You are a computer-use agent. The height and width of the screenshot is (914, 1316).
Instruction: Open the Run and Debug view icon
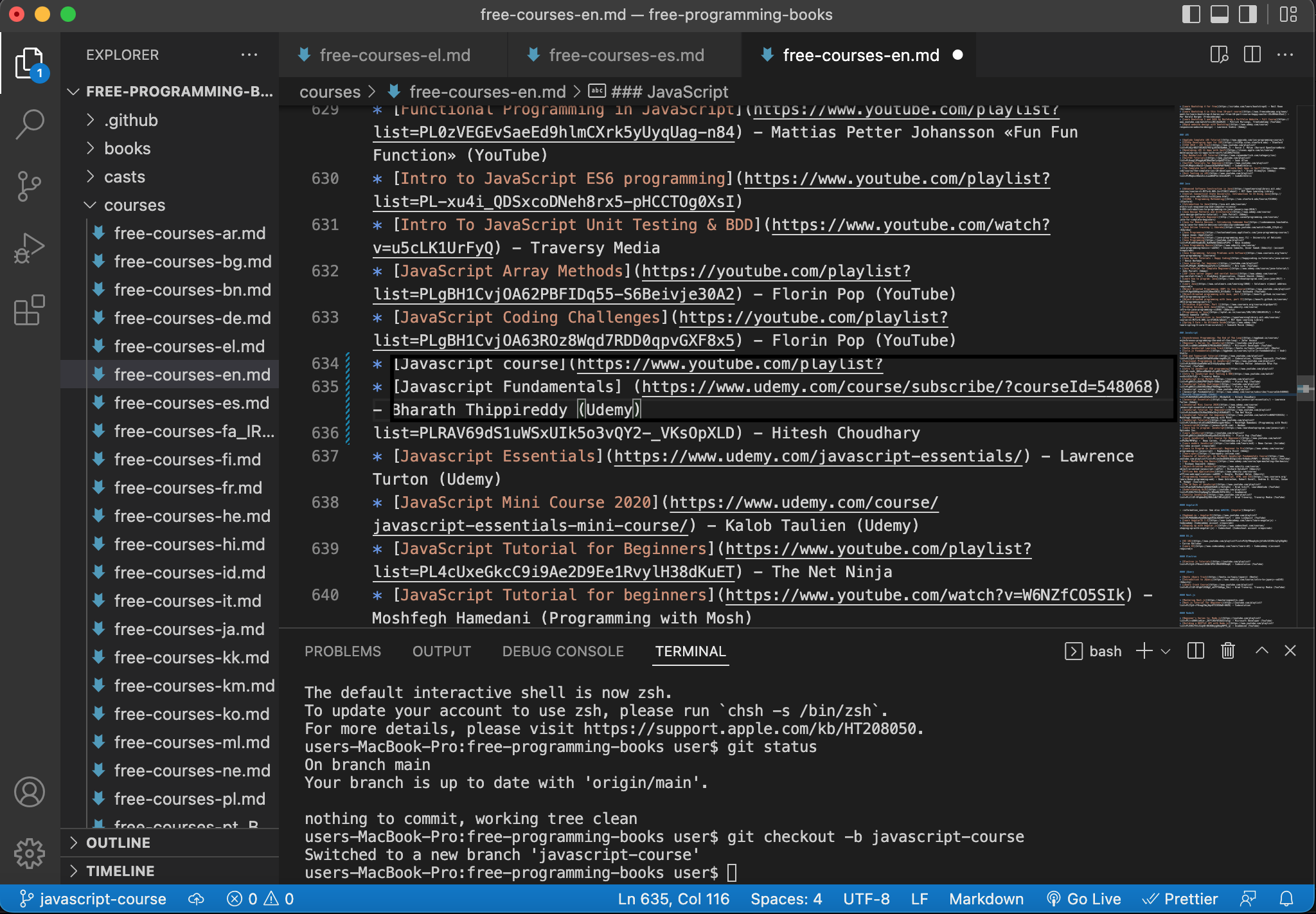pyautogui.click(x=30, y=248)
